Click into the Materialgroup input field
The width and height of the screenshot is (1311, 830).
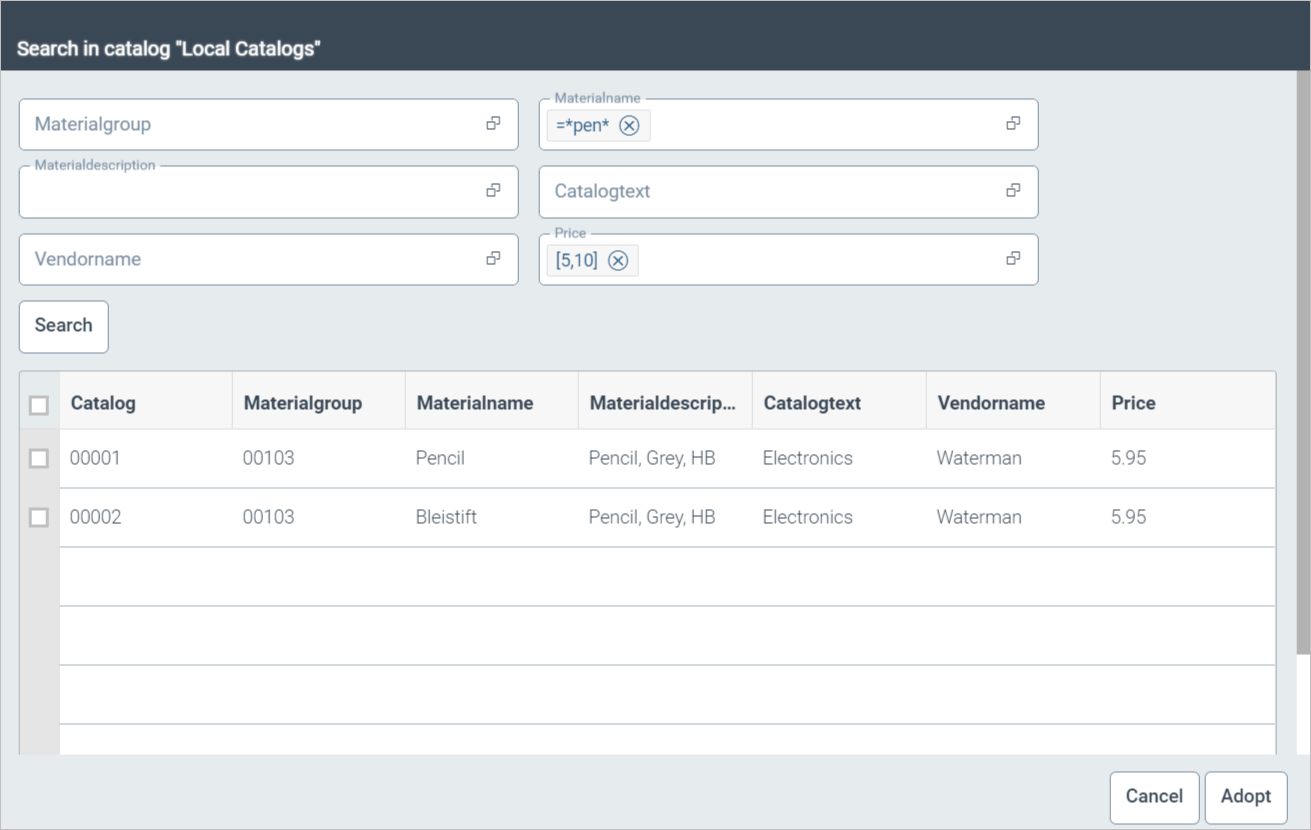pyautogui.click(x=250, y=125)
